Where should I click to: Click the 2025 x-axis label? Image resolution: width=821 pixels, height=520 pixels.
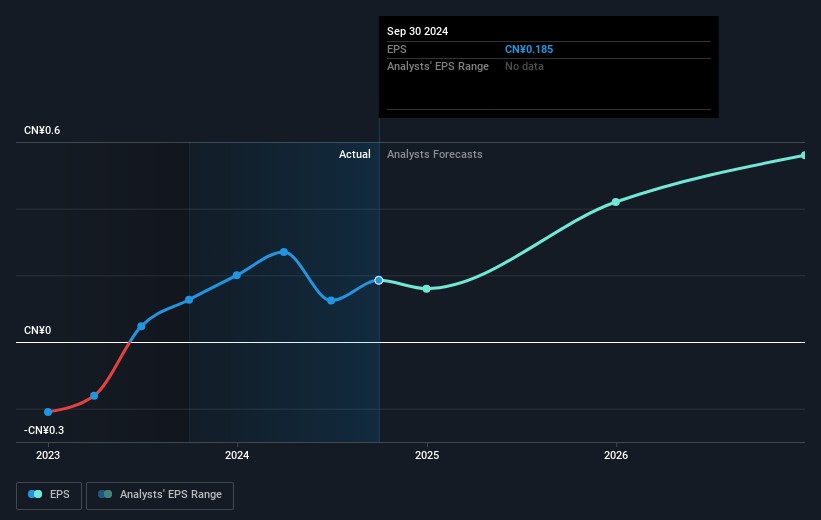(427, 456)
